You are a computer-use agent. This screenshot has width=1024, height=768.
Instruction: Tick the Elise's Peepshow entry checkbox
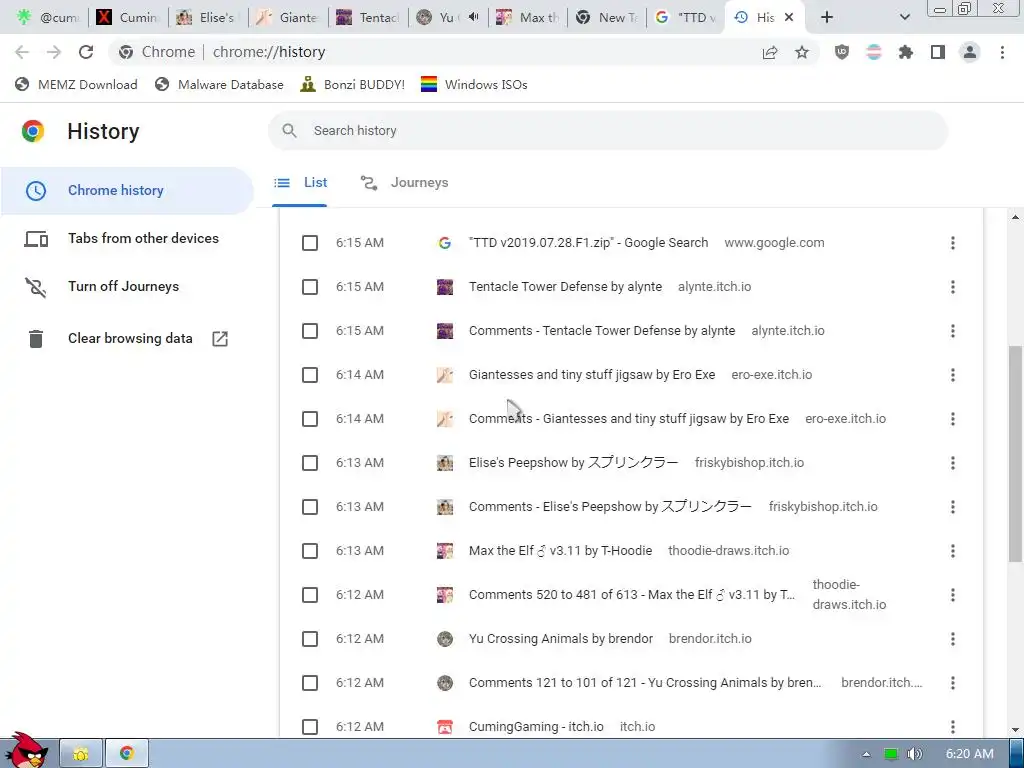pyautogui.click(x=310, y=463)
